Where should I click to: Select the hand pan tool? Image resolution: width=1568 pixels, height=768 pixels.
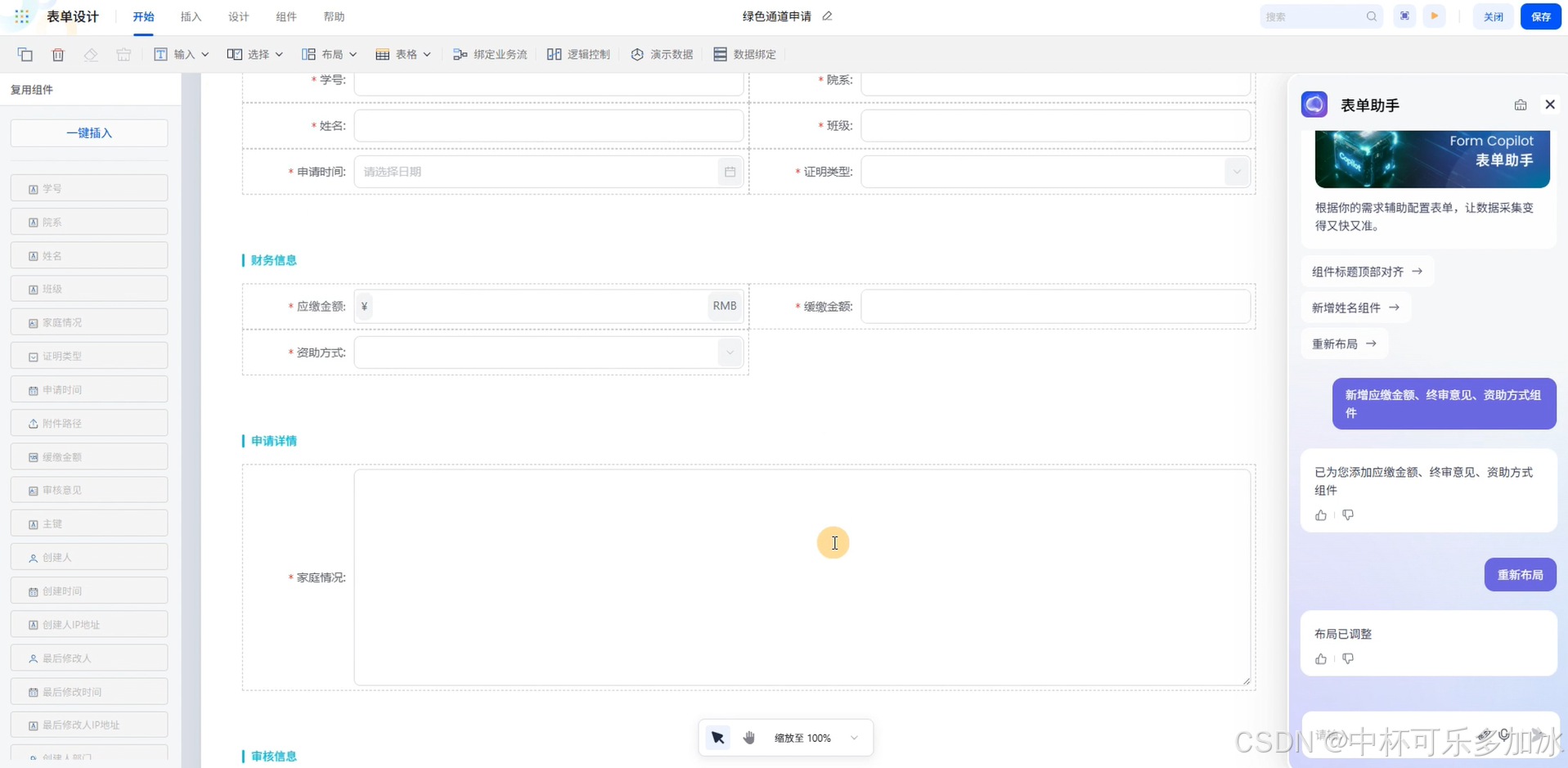749,738
